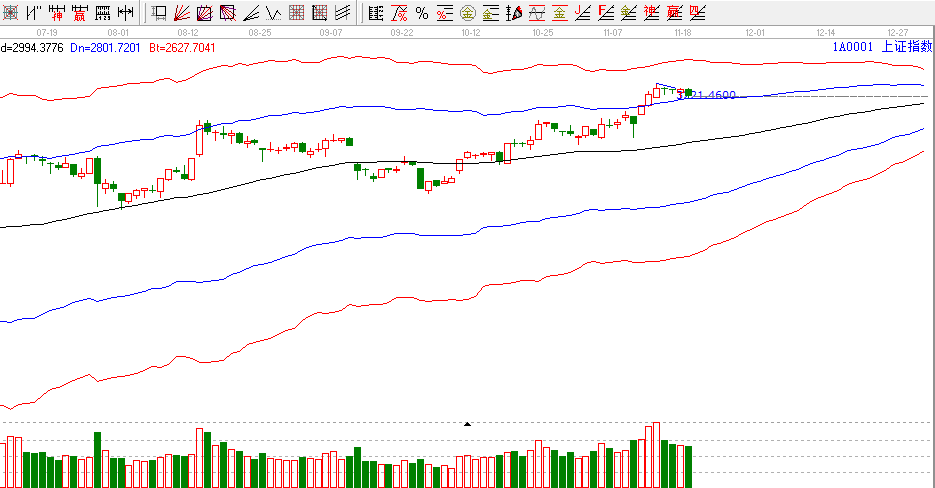Click the 10-25 date on time axis
The height and width of the screenshot is (488, 935).
[542, 32]
